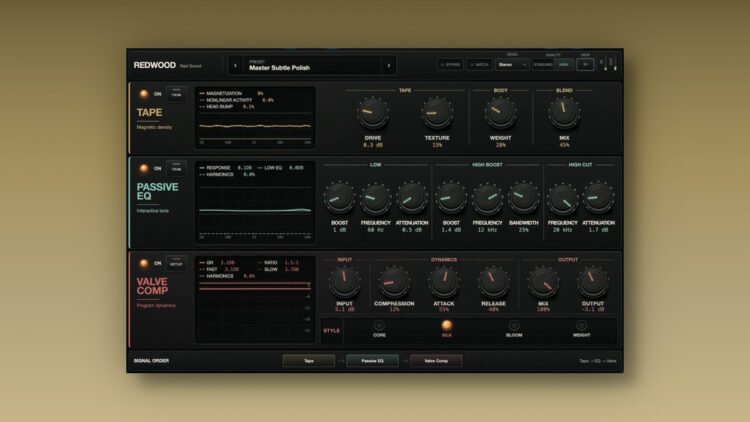This screenshot has height=422, width=750.
Task: Select the Silk compressor style
Action: pos(446,329)
